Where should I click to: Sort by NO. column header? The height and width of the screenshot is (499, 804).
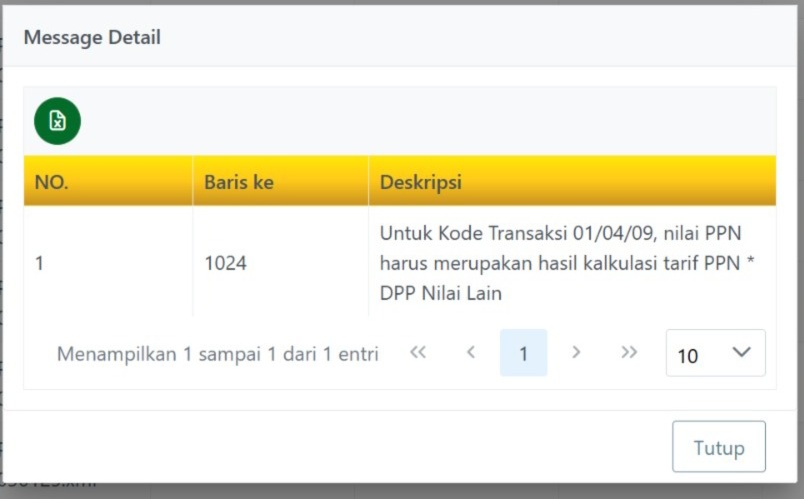pos(108,181)
